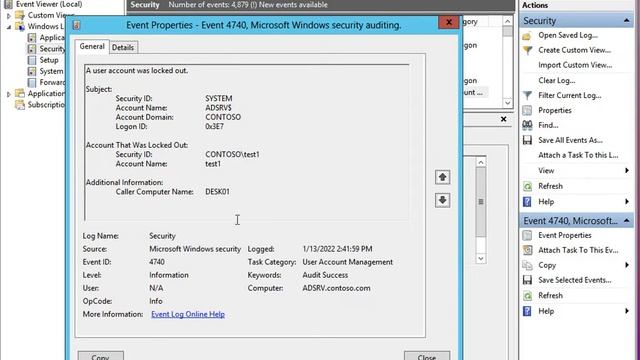Click the lower Refresh icon in Event 4740 section
This screenshot has width=640, height=360.
[527, 296]
